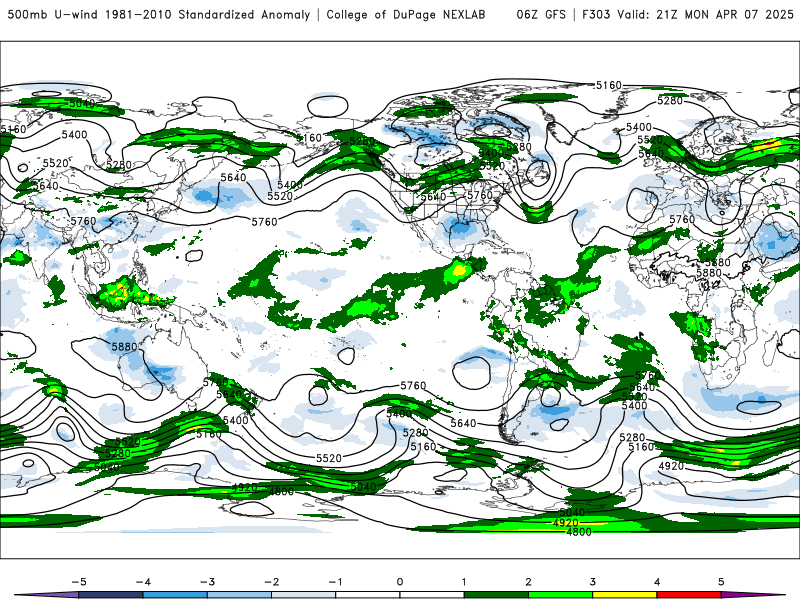
Task: Select the yellow 3 to 4 color segment
Action: pos(625,595)
